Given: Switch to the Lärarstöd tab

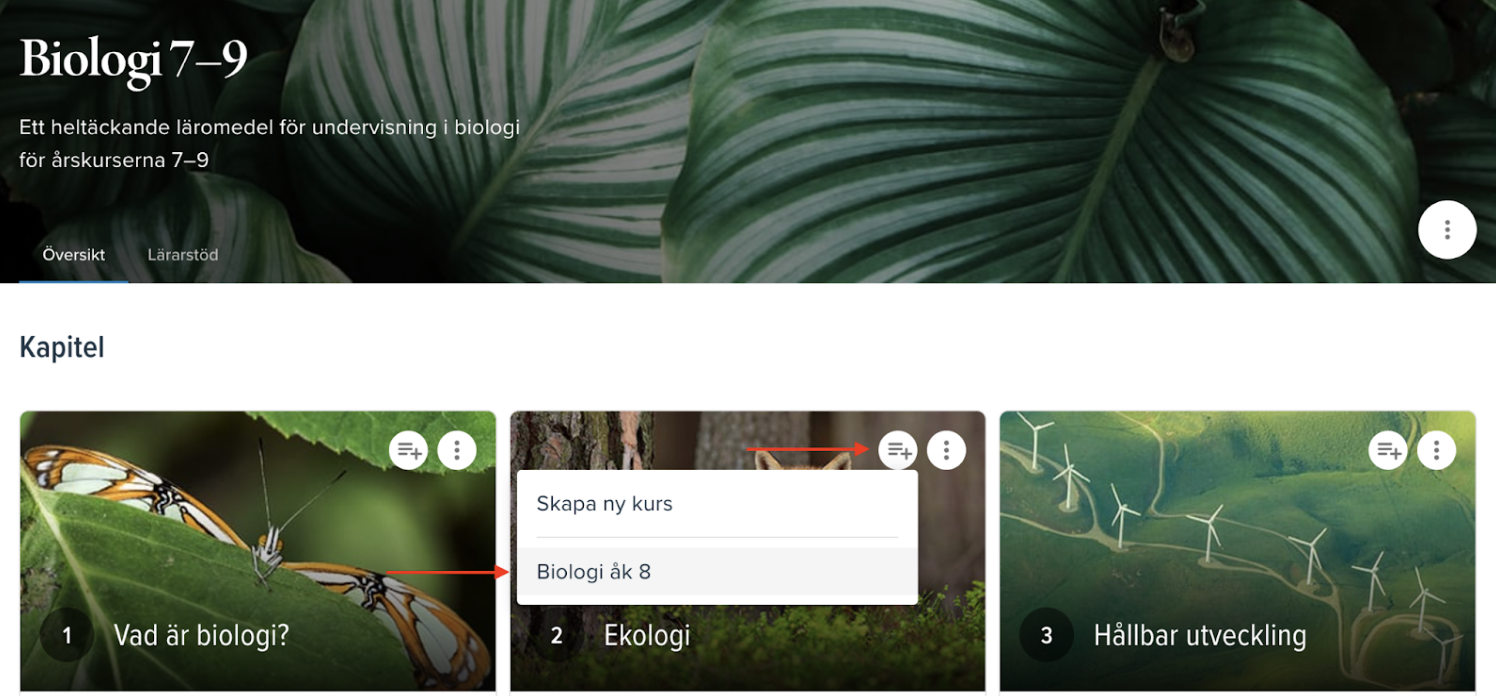Looking at the screenshot, I should tap(183, 255).
